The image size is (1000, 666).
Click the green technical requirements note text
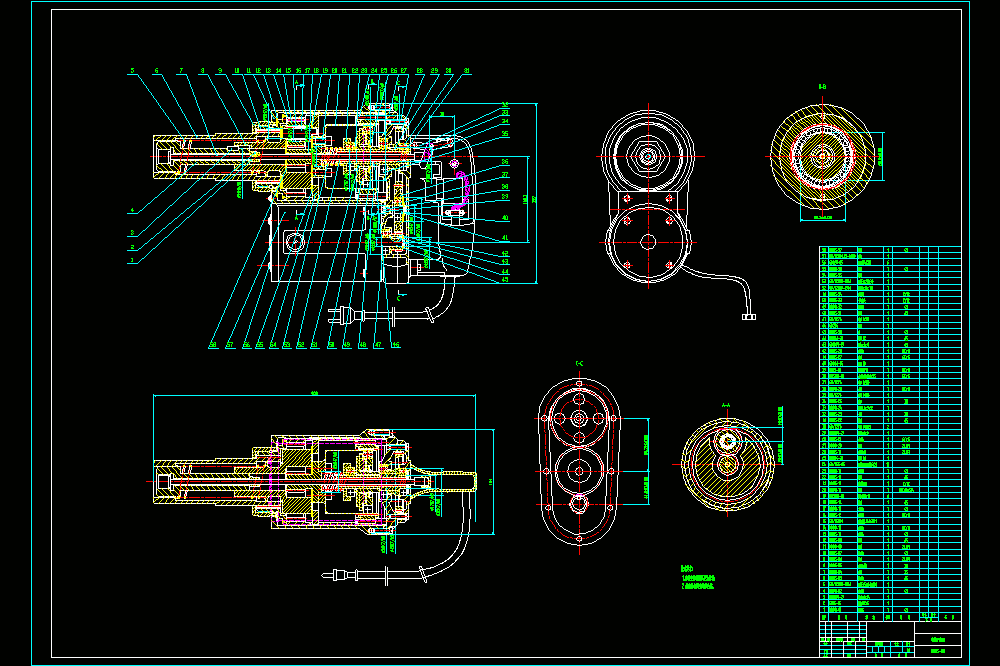pyautogui.click(x=698, y=577)
